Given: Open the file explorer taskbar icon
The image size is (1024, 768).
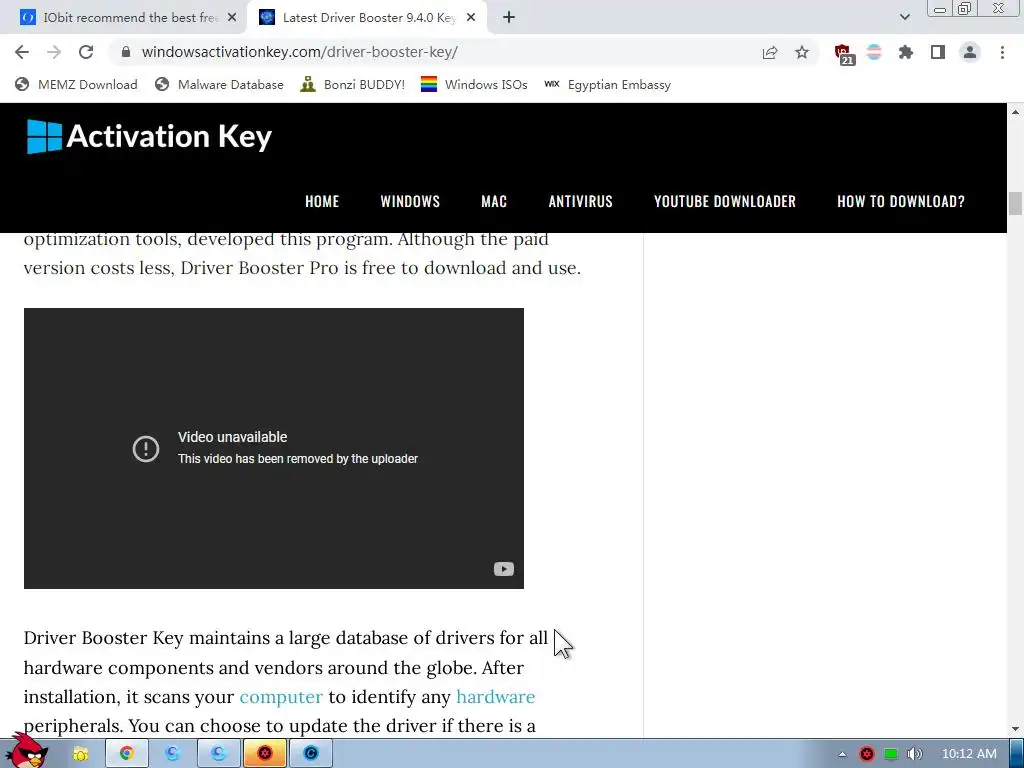Looking at the screenshot, I should [80, 754].
